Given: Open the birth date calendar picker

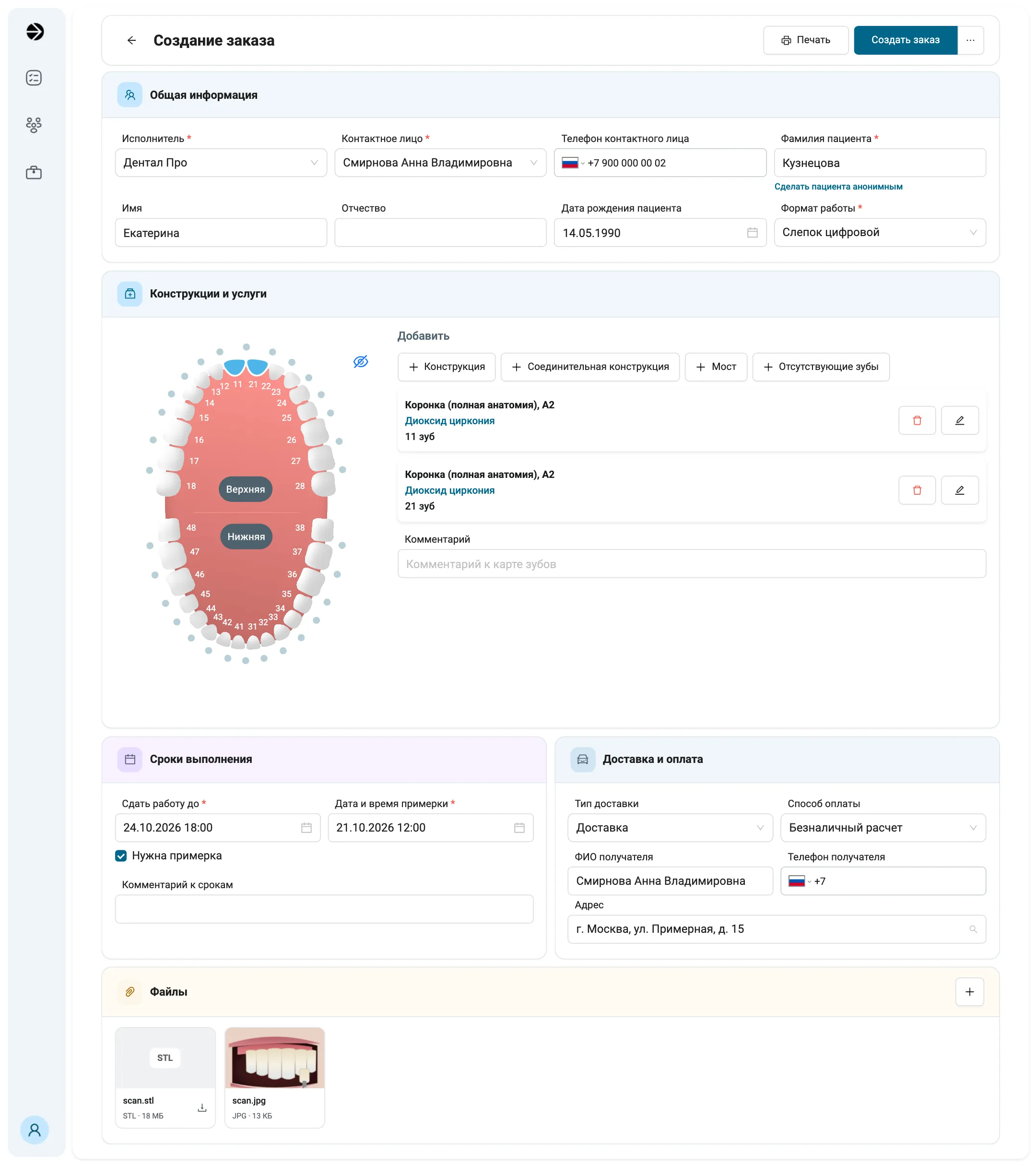Looking at the screenshot, I should tap(752, 233).
